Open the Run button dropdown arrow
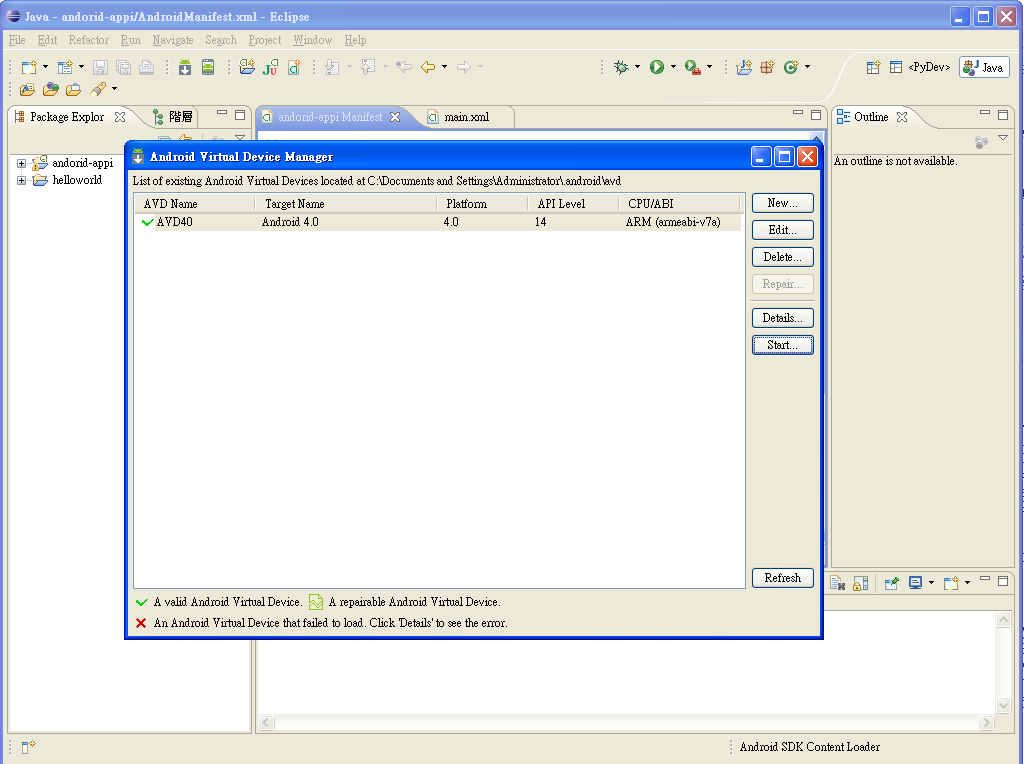 point(673,67)
